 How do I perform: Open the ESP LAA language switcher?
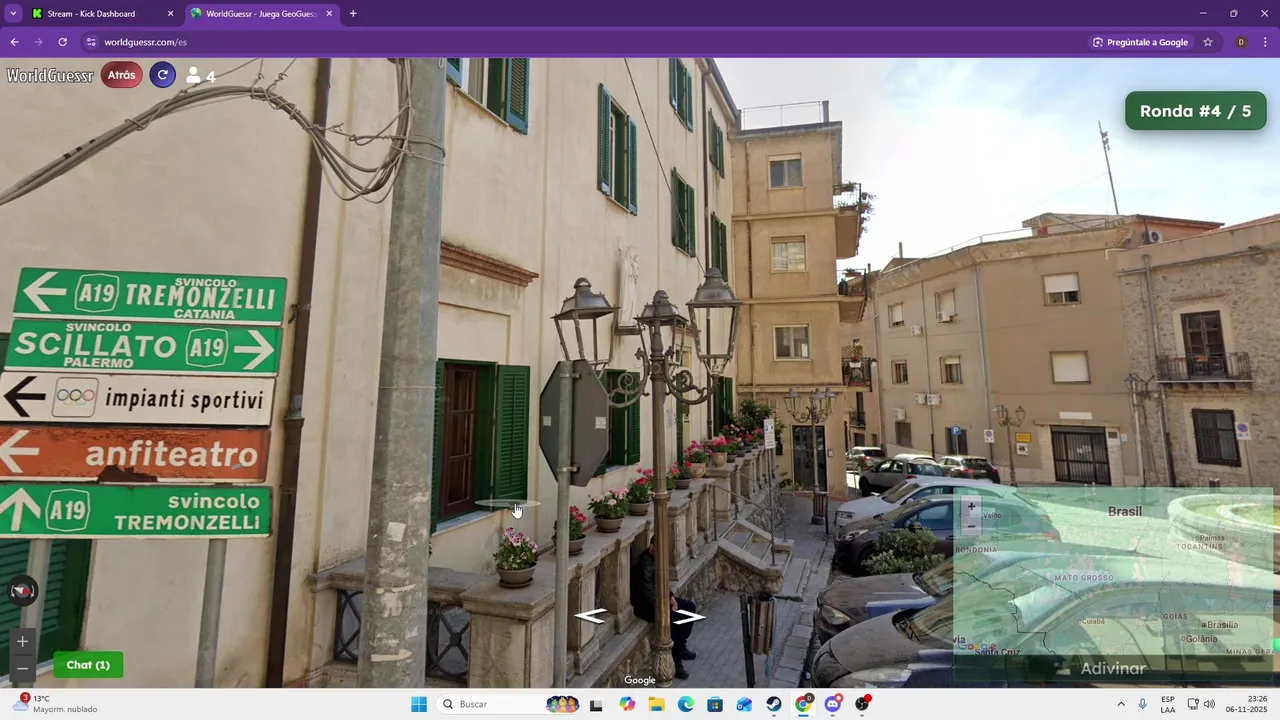coord(1168,704)
